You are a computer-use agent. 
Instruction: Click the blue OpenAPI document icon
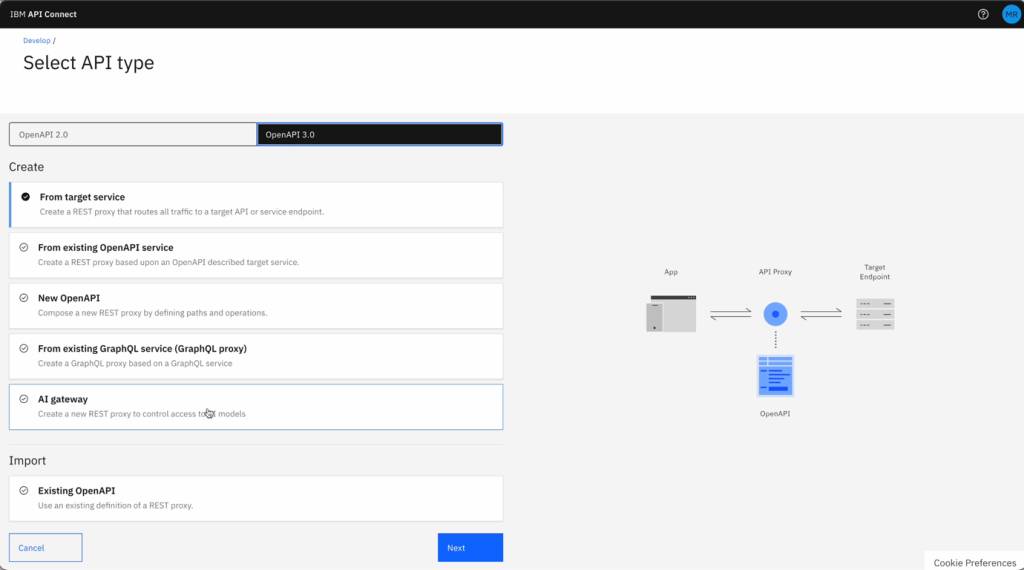pyautogui.click(x=775, y=375)
